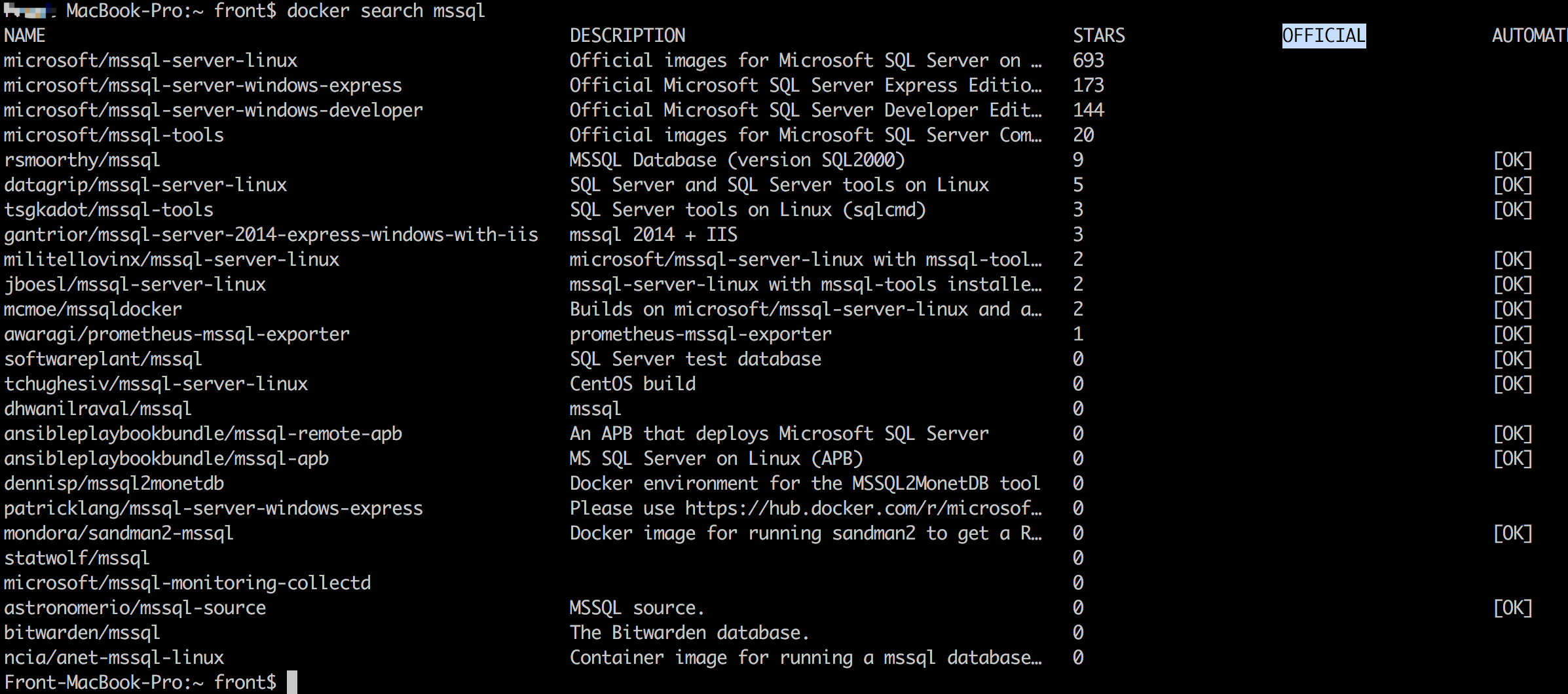The height and width of the screenshot is (694, 1568).
Task: Click [OK] on the astronomerio/mssql-source row
Action: (x=1512, y=608)
